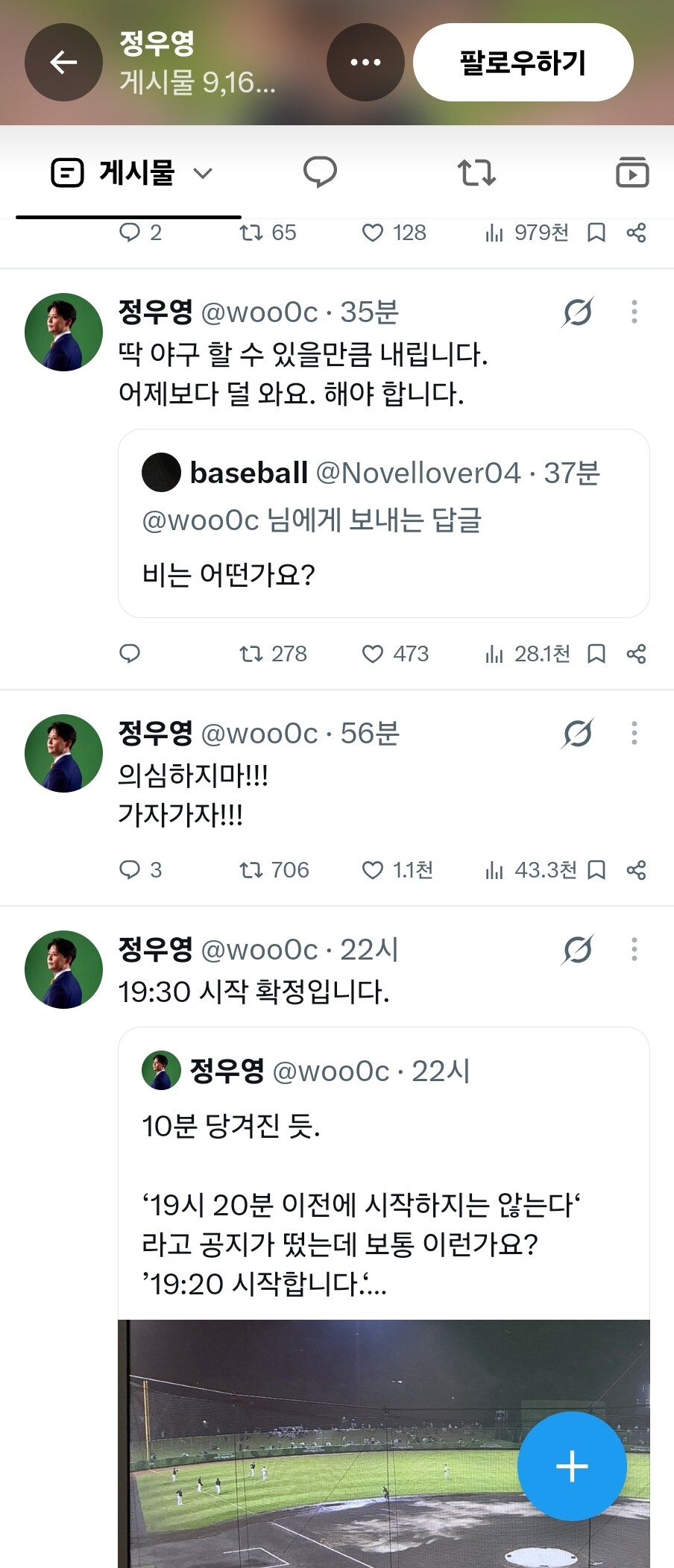Open the three-dots profile options menu
The width and height of the screenshot is (674, 1568).
pyautogui.click(x=365, y=63)
